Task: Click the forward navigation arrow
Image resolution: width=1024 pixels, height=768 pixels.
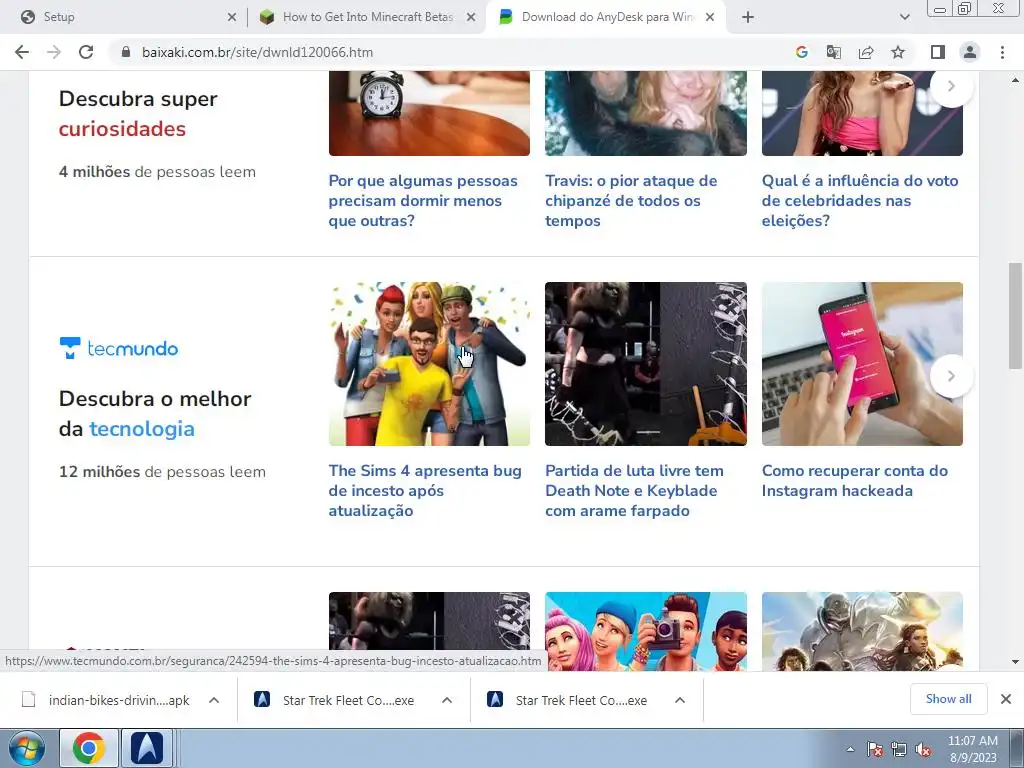Action: point(54,52)
